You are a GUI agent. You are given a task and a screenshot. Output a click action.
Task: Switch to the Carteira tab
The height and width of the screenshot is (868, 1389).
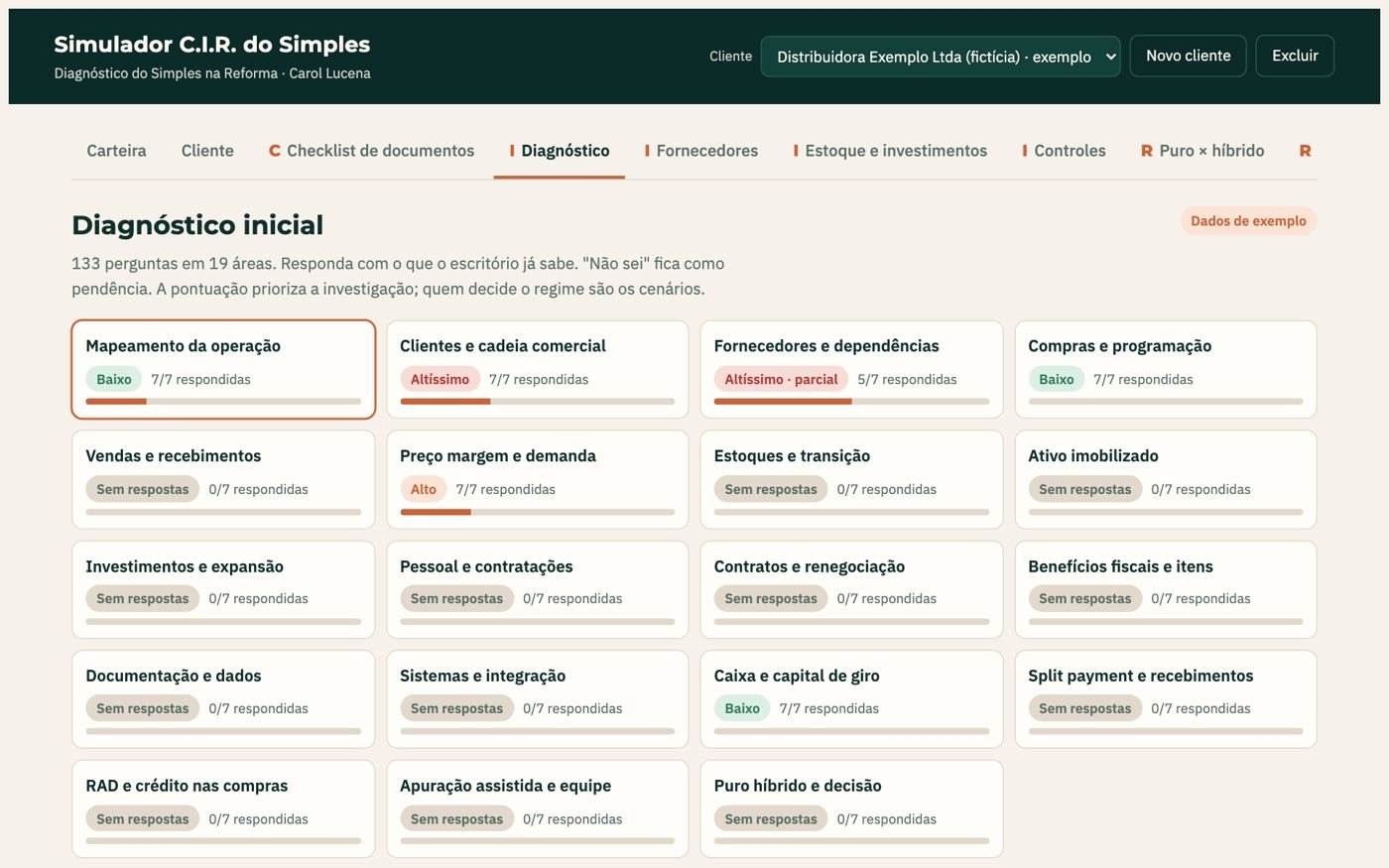tap(116, 151)
